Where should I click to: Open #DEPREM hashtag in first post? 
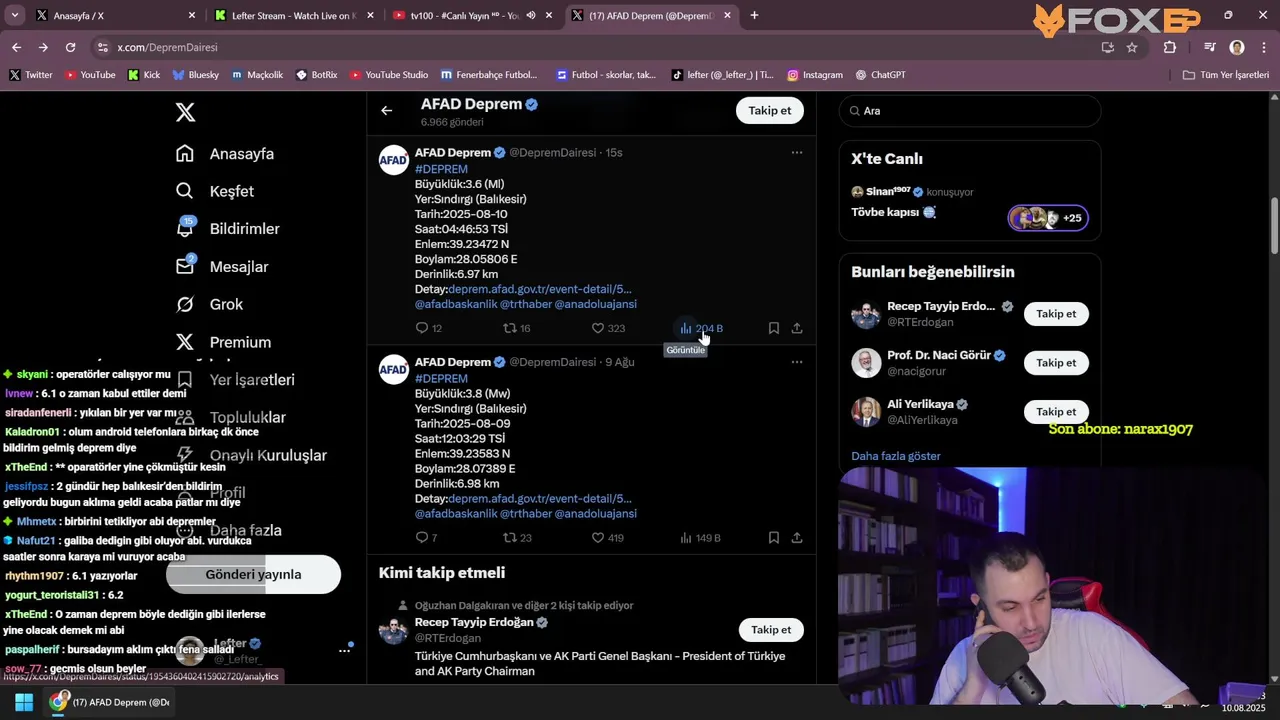[441, 169]
